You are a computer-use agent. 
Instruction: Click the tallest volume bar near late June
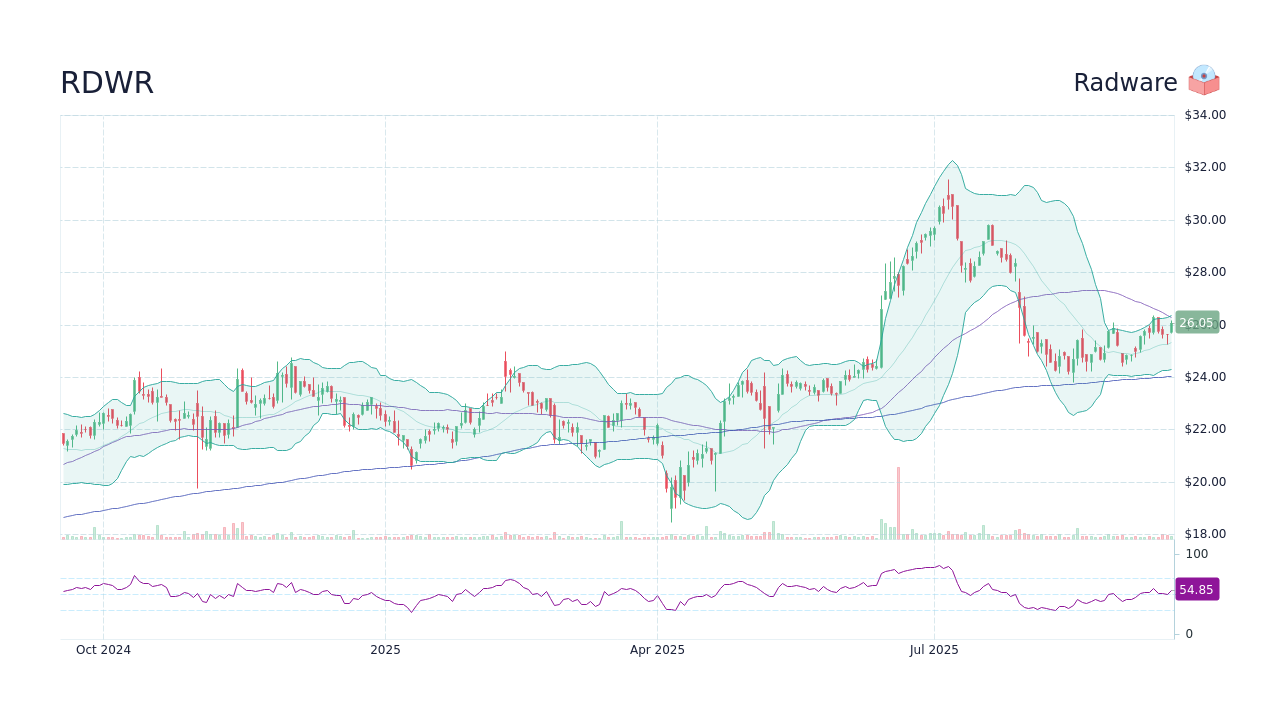pos(898,503)
